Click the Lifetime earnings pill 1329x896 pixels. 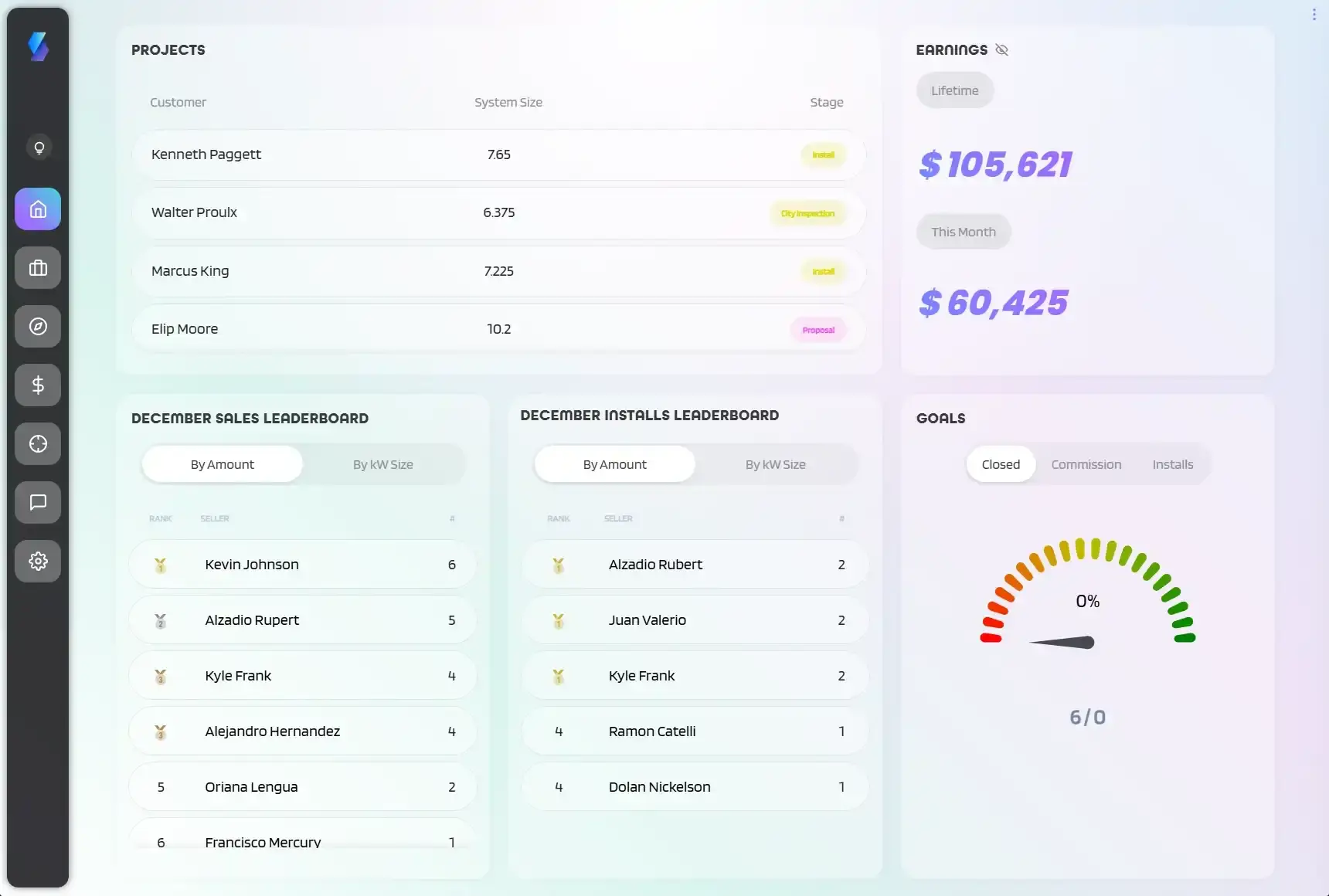955,90
